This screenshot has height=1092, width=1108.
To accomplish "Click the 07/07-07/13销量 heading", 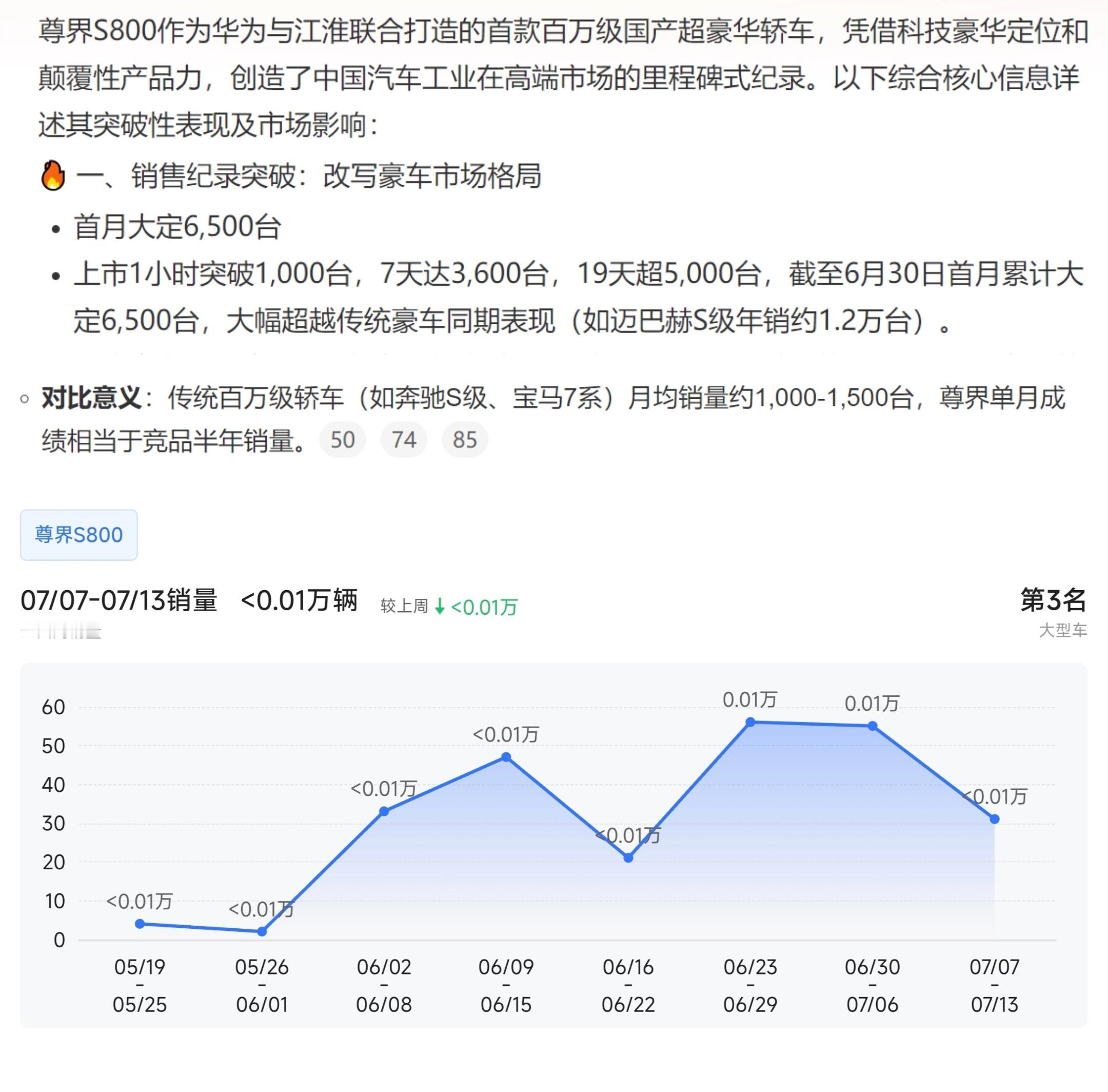I will [x=119, y=600].
